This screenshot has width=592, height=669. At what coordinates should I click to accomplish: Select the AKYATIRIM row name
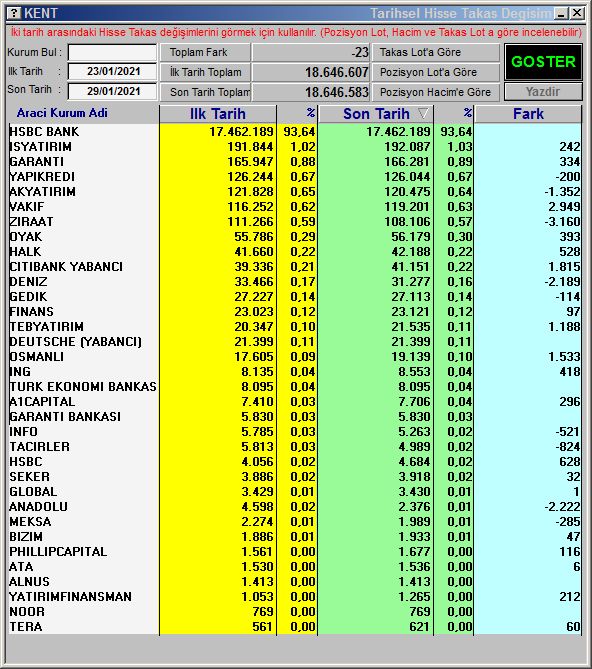[x=42, y=192]
